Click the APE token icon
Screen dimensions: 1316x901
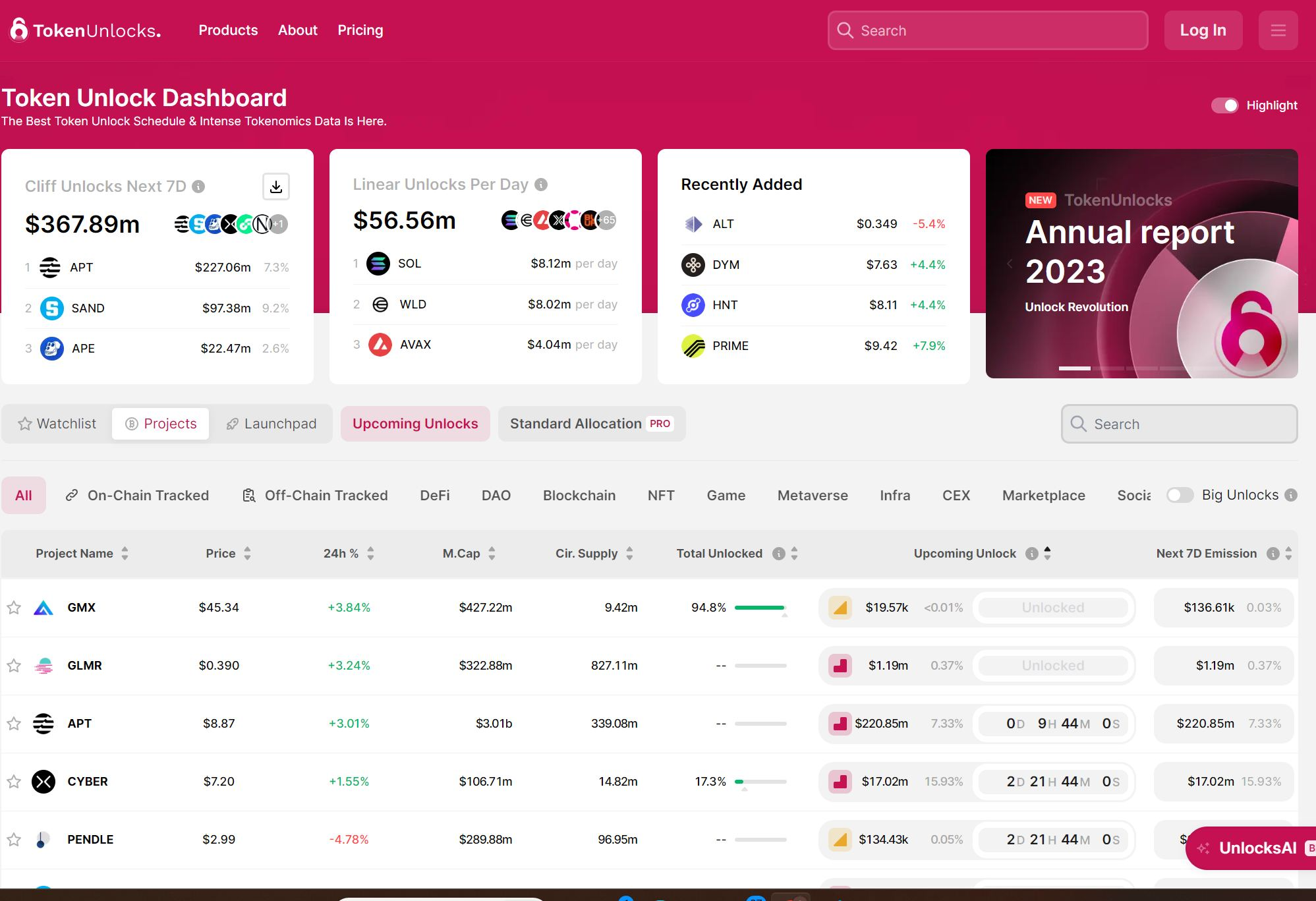(52, 348)
